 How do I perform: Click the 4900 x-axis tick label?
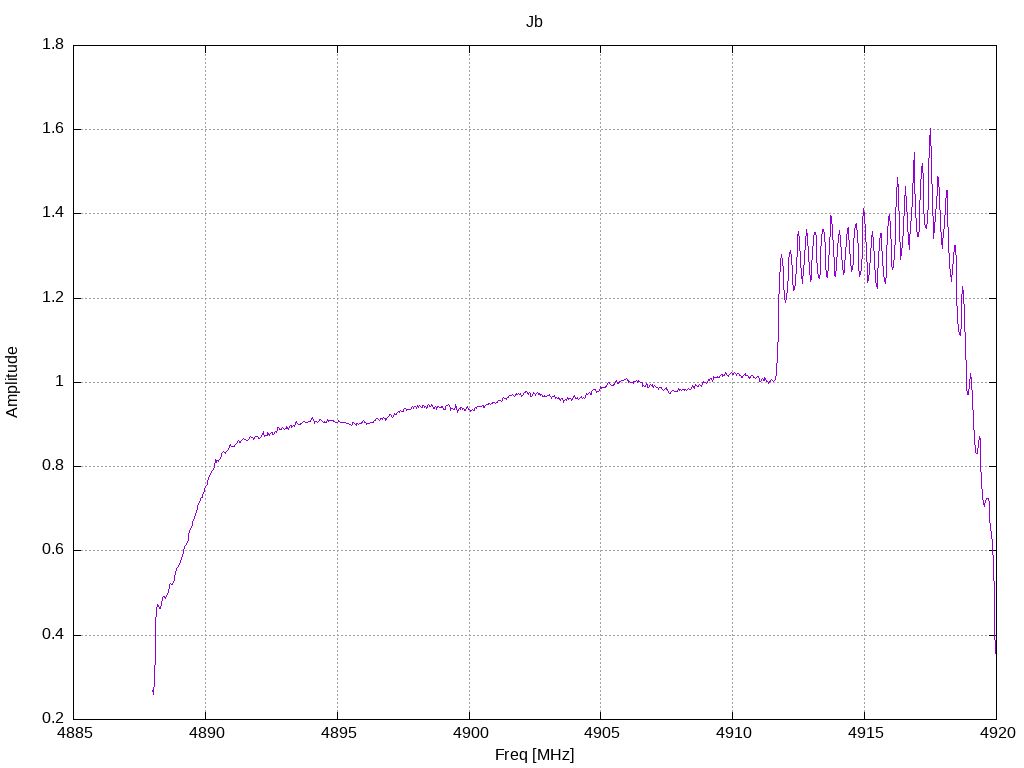470,733
